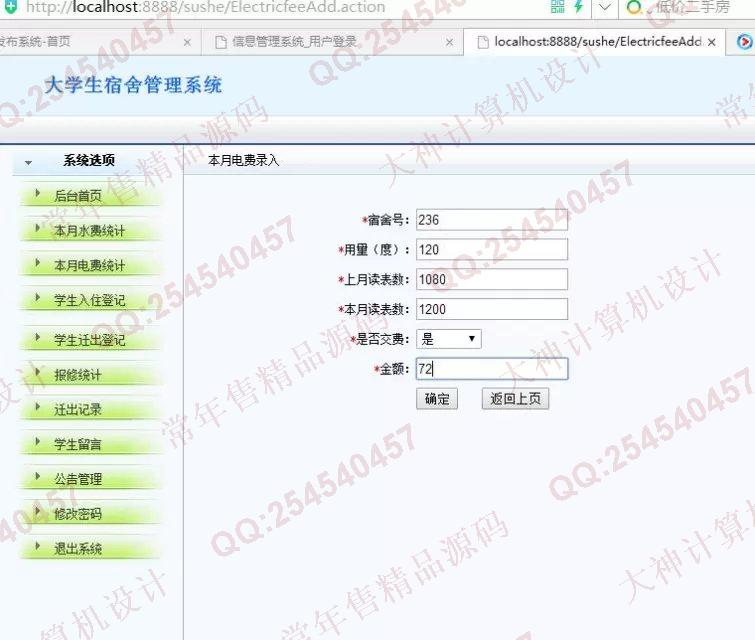Click arrow icon beside 学生留言
This screenshot has width=755, height=640.
click(38, 441)
